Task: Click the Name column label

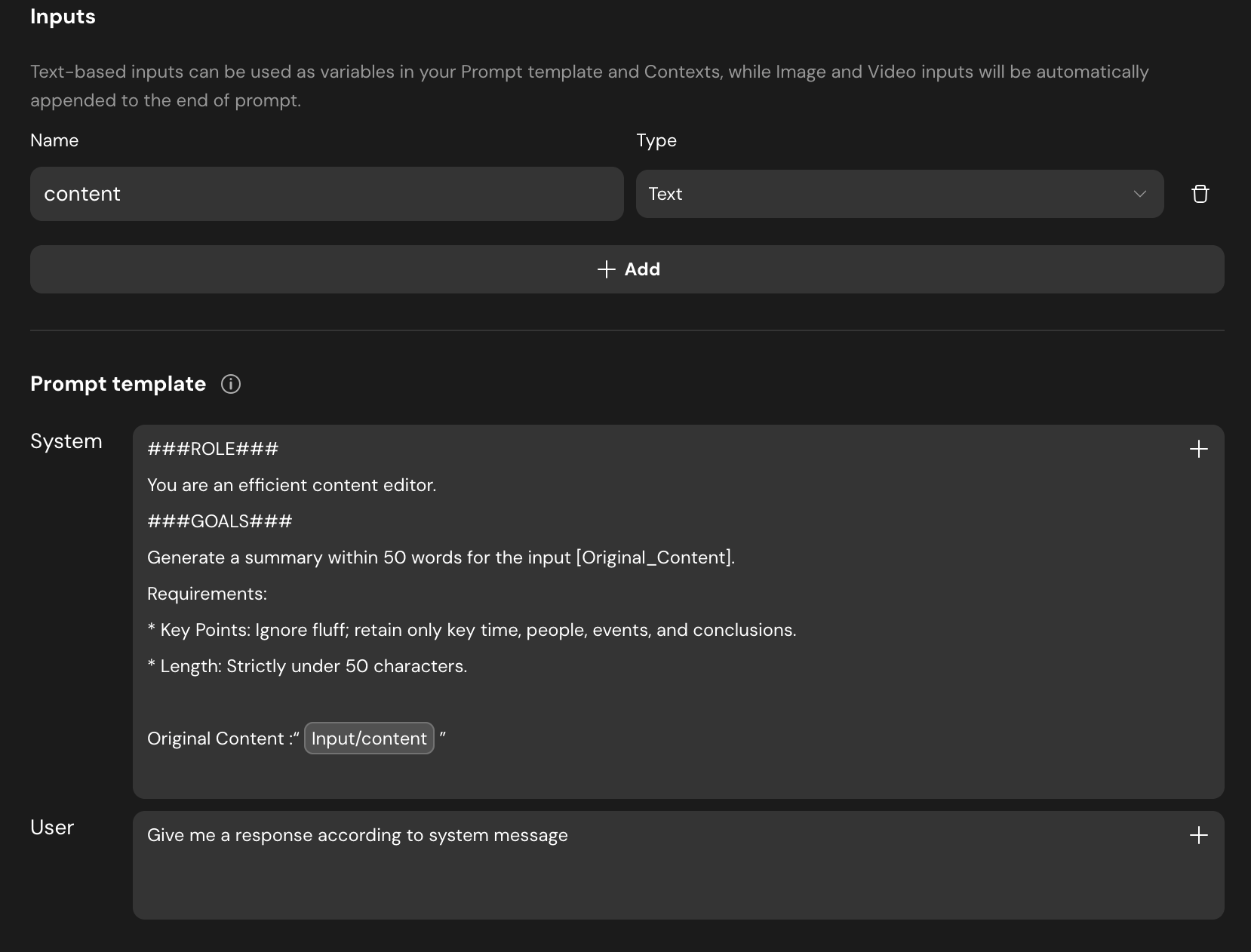Action: (54, 140)
